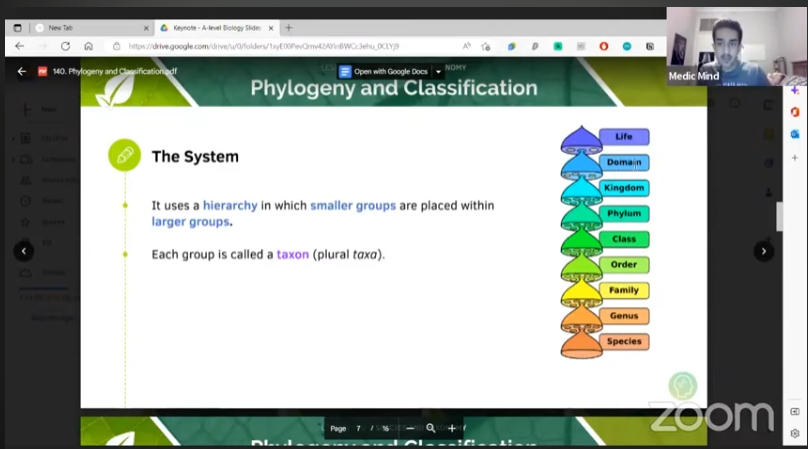The height and width of the screenshot is (449, 808).
Task: Zoom in on the PDF with plus
Action: (452, 428)
